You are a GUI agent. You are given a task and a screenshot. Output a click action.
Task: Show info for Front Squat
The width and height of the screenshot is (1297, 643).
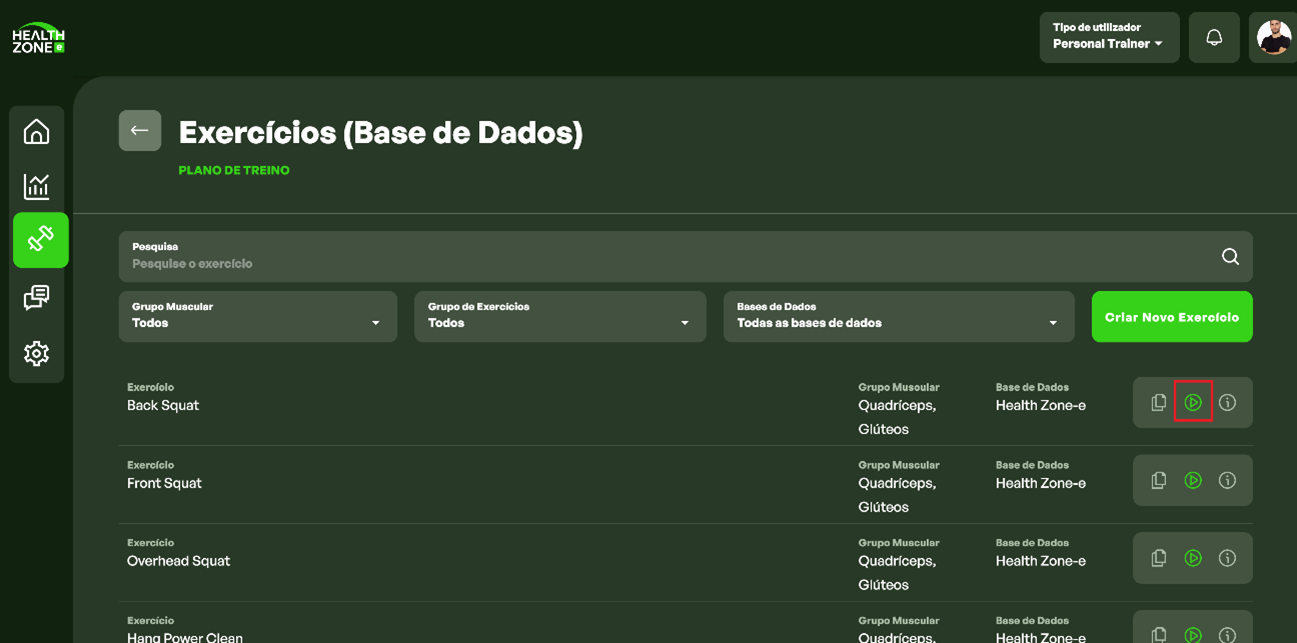1228,480
